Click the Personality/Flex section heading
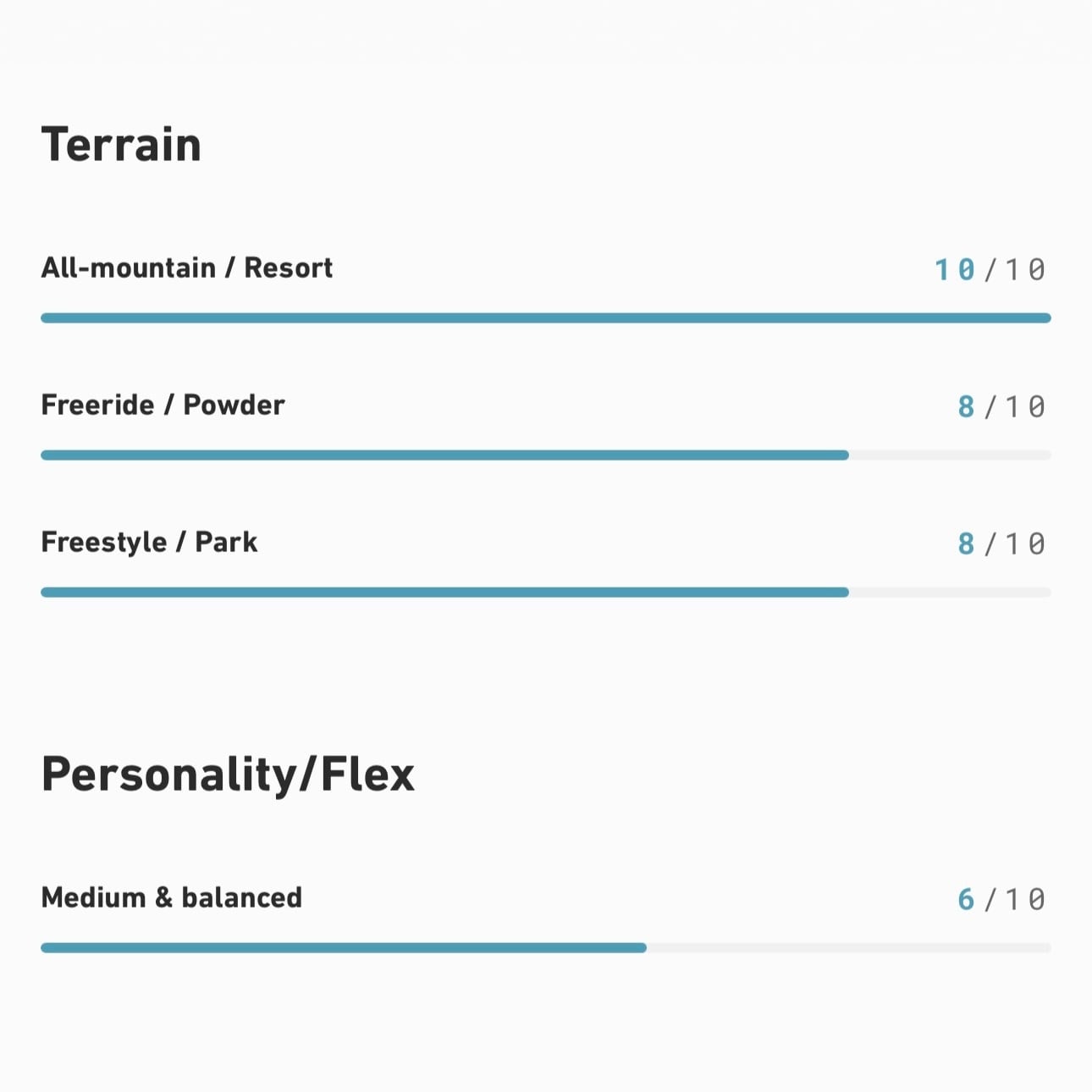The height and width of the screenshot is (1092, 1092). [228, 775]
